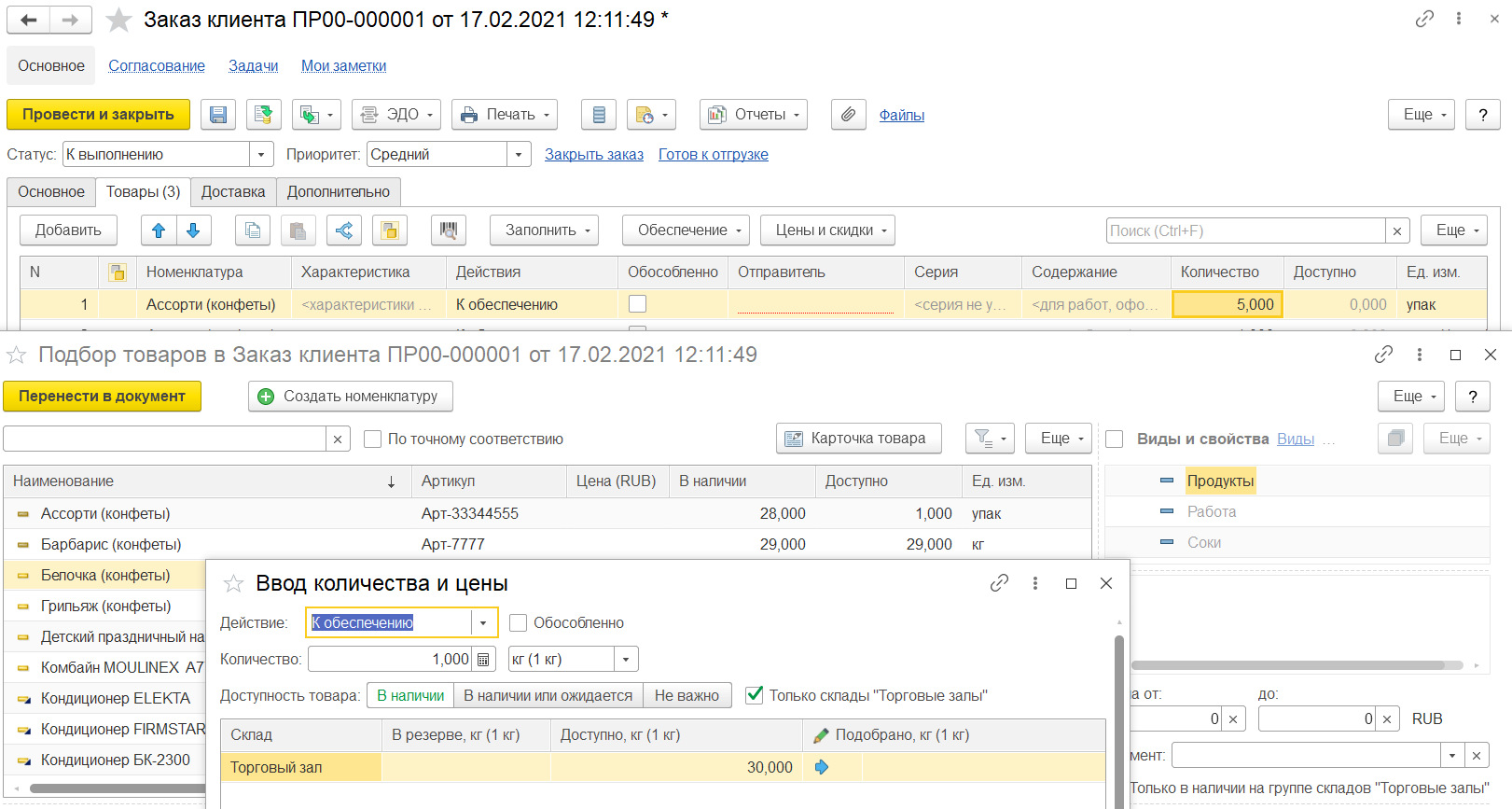This screenshot has height=809, width=1512.
Task: Select the Продукты category
Action: click(x=1220, y=481)
